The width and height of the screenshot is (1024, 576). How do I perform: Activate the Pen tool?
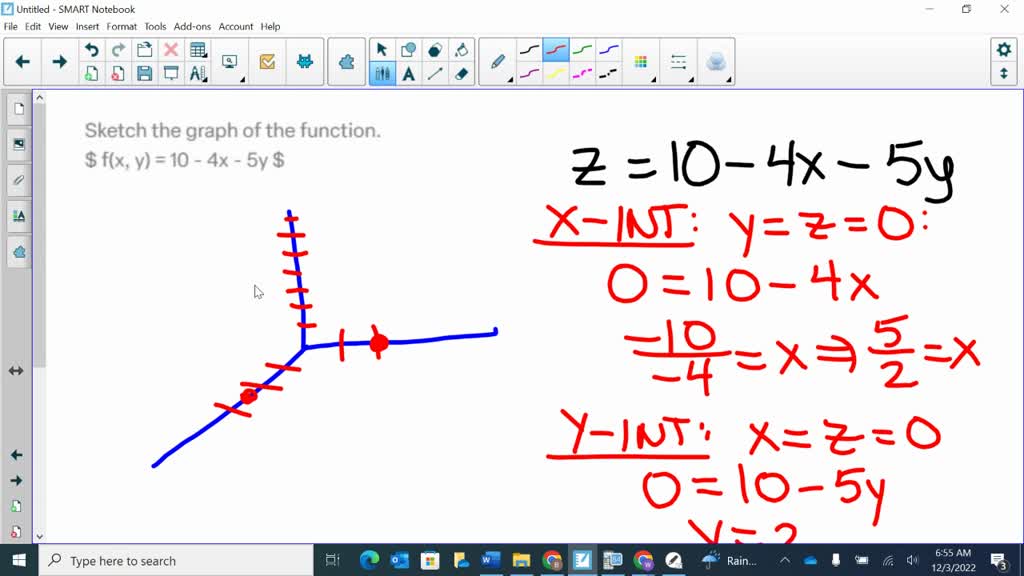click(x=497, y=60)
